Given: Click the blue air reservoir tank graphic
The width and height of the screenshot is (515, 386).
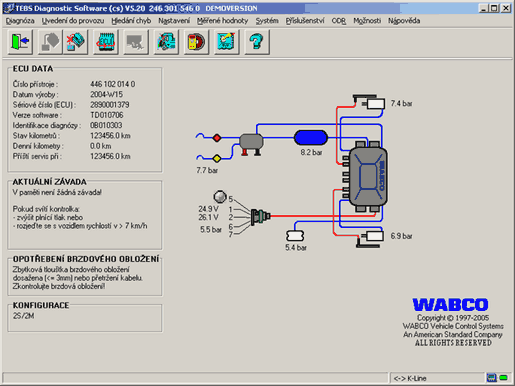Looking at the screenshot, I should tap(311, 138).
